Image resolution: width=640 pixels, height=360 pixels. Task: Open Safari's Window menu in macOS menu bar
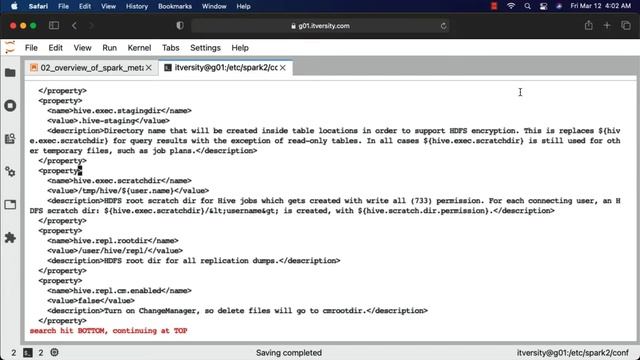tap(214, 6)
